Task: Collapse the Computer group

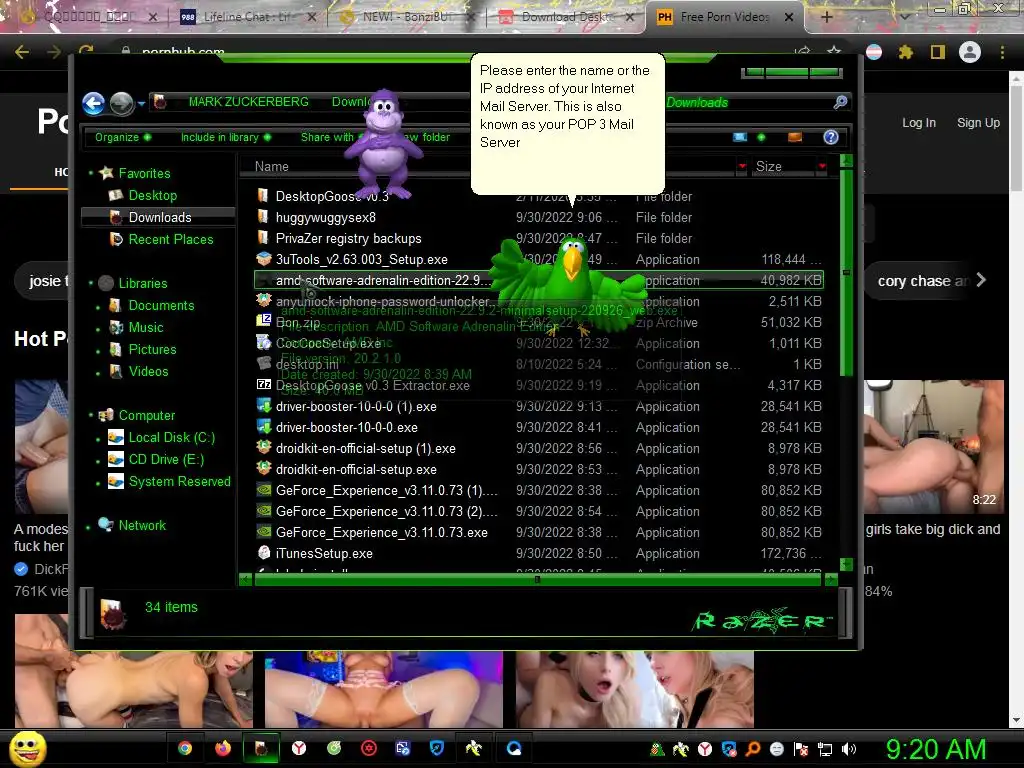Action: click(x=91, y=415)
